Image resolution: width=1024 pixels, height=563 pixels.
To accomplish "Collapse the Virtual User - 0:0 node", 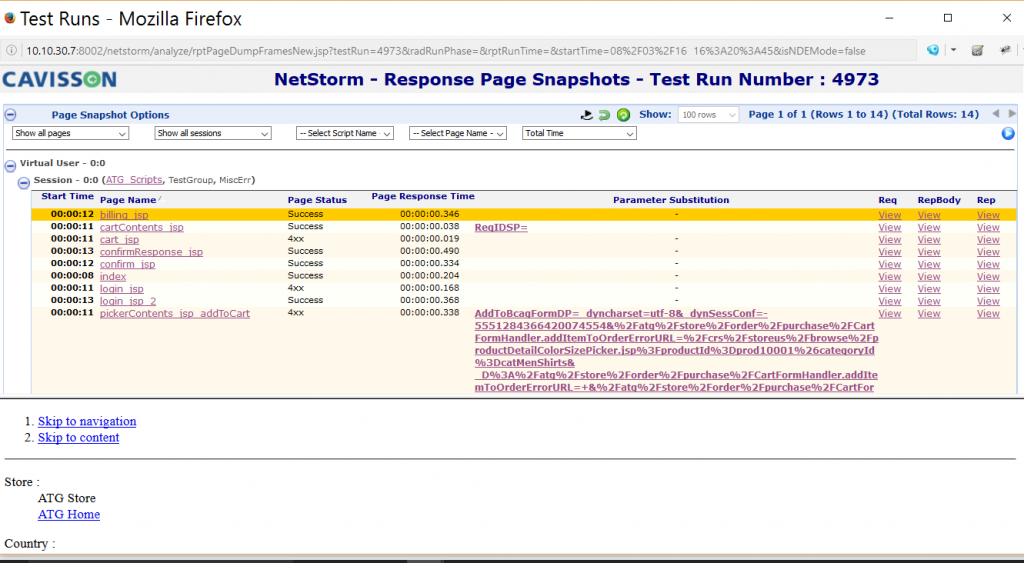I will point(10,166).
